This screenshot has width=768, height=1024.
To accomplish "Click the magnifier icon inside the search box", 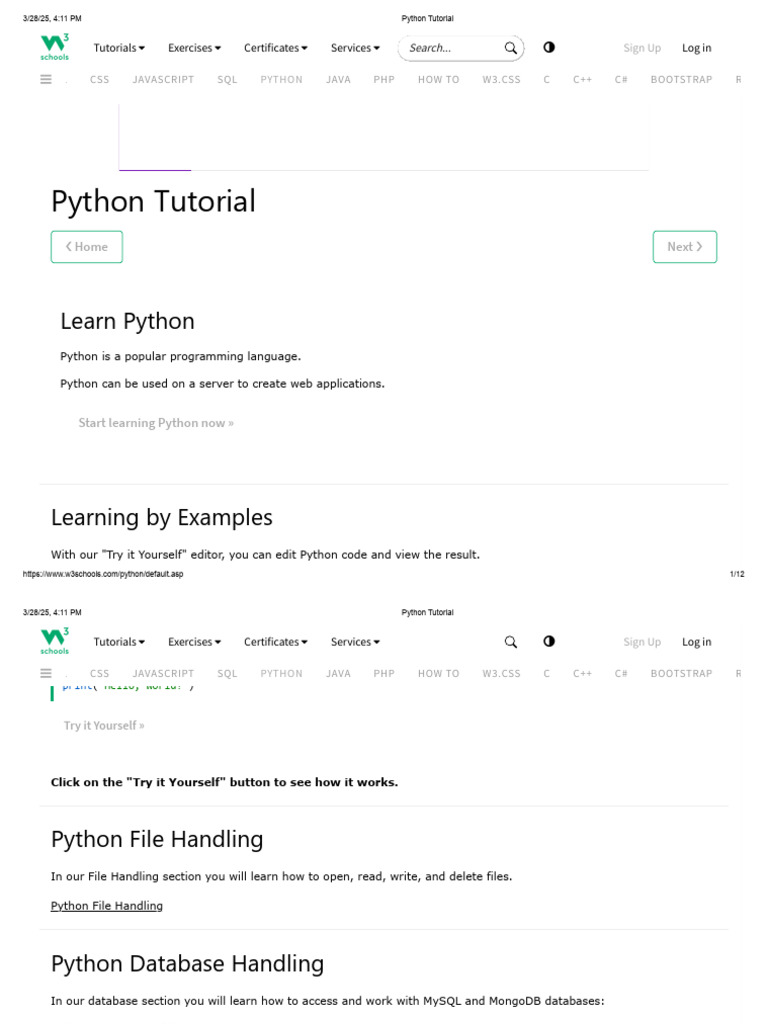I will 511,48.
